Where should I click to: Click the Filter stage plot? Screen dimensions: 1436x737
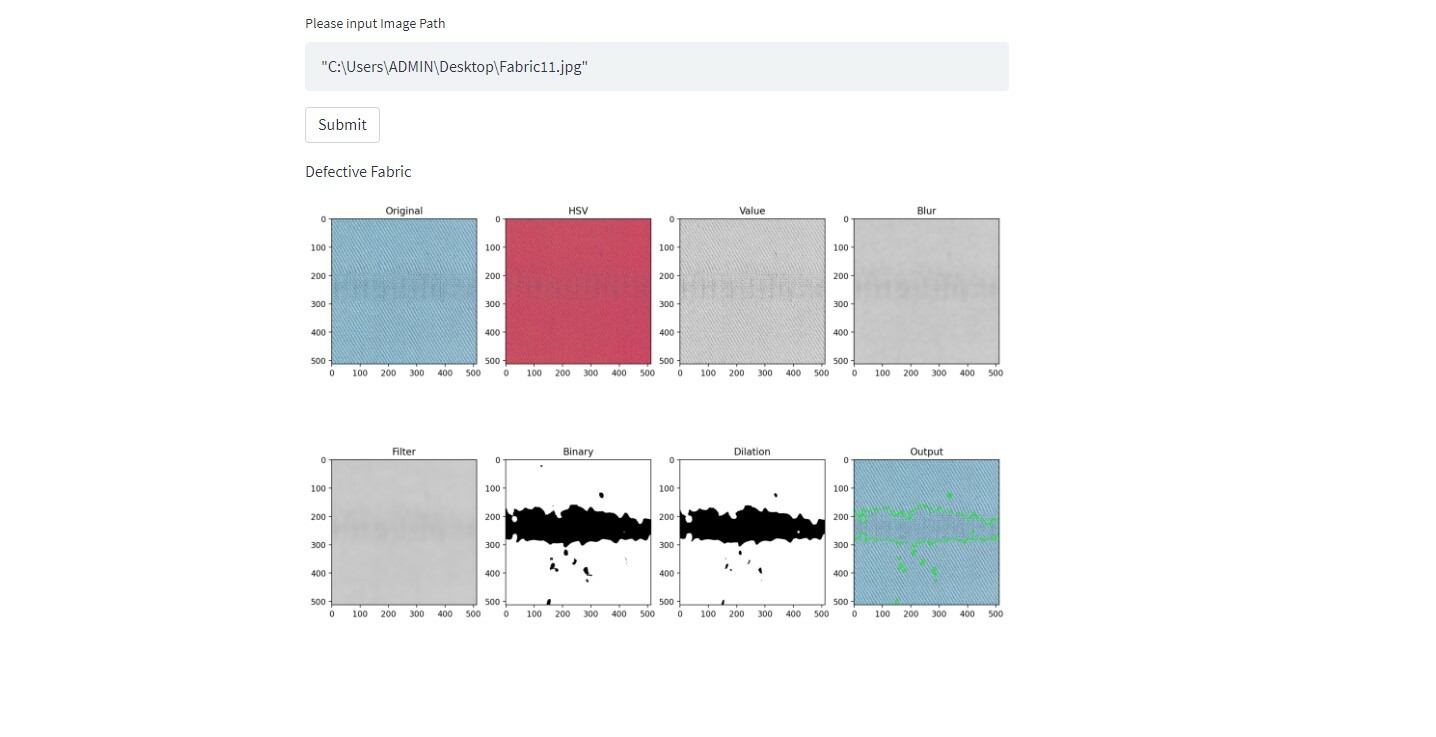click(403, 530)
